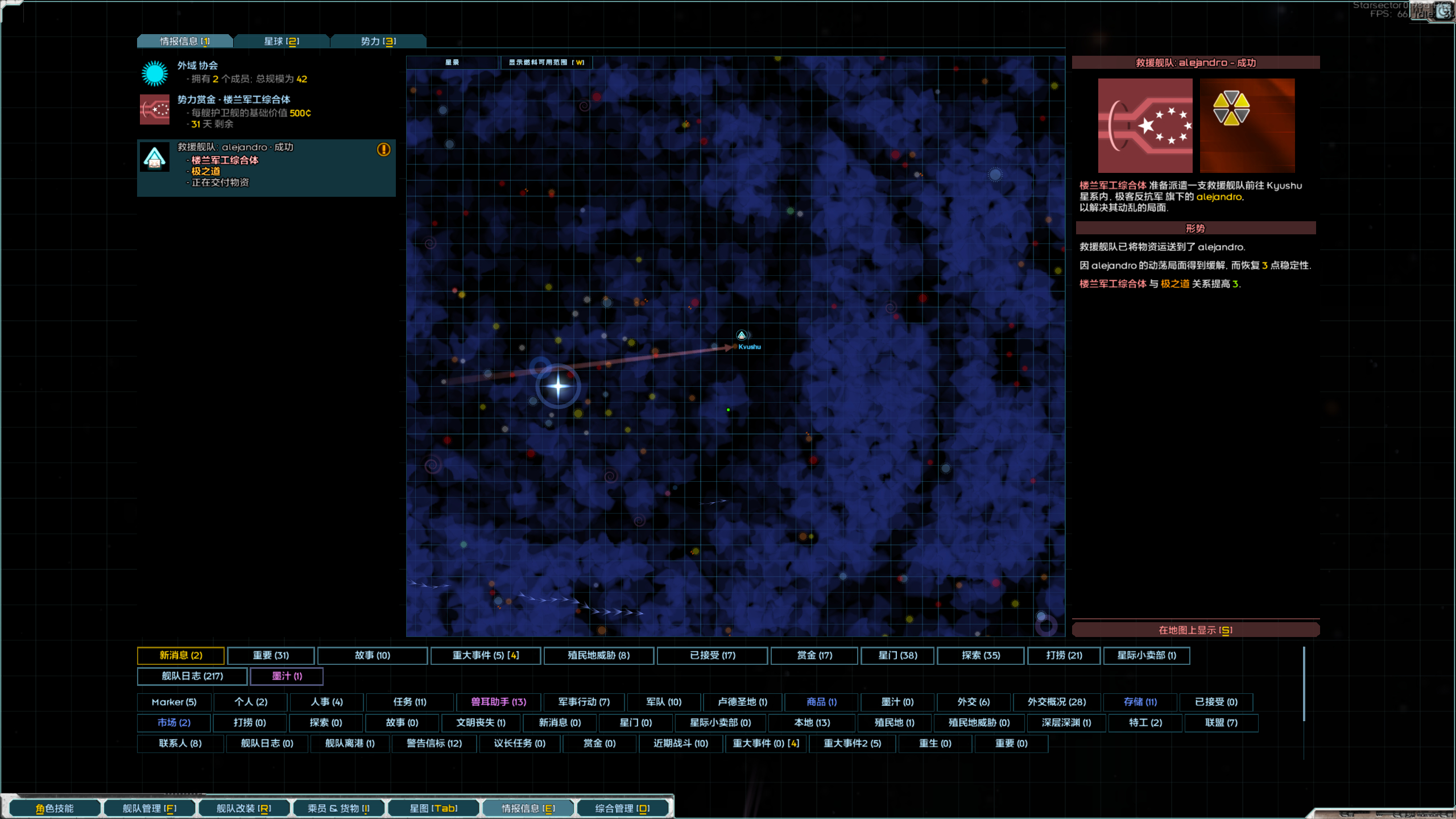The height and width of the screenshot is (819, 1456).
Task: Click the Kyushu system marker on map
Action: [x=742, y=336]
